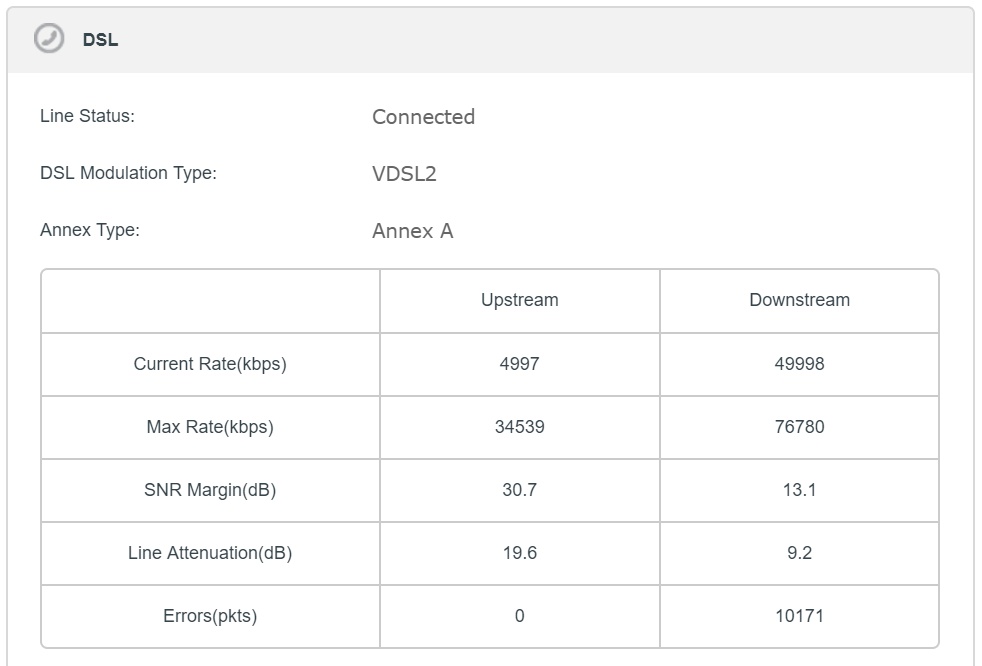Select downstream current rate 49998
The width and height of the screenshot is (982, 666).
799,364
